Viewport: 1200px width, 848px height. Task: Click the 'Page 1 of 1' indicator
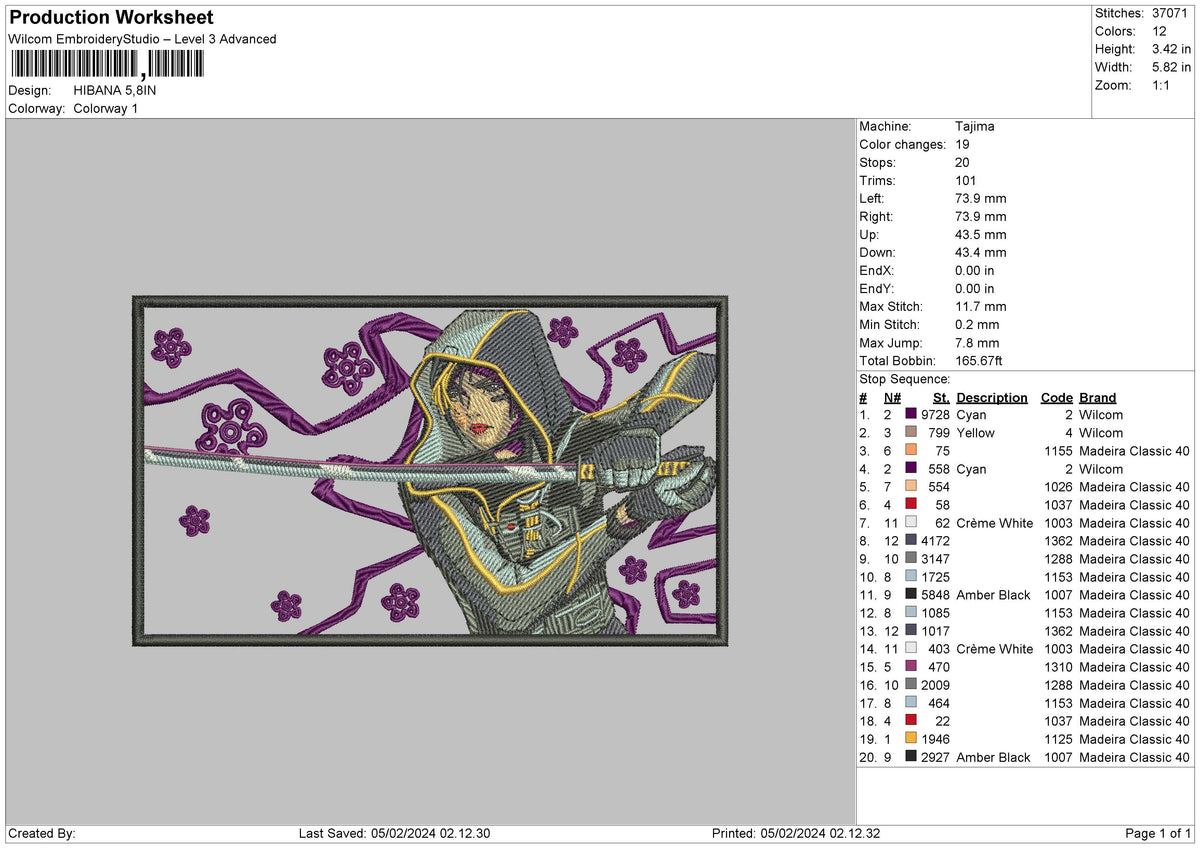coord(1158,834)
